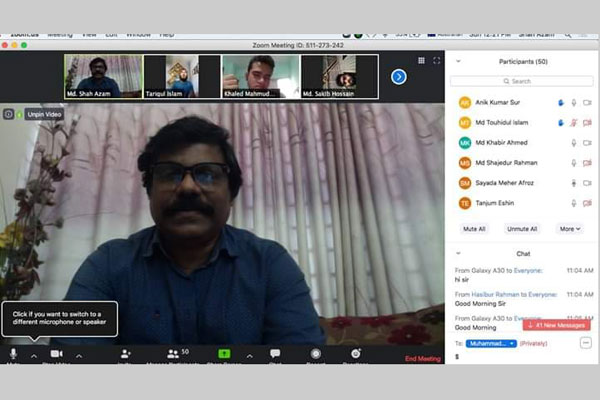Toggle Anik Kumar Sur's microphone

[574, 103]
